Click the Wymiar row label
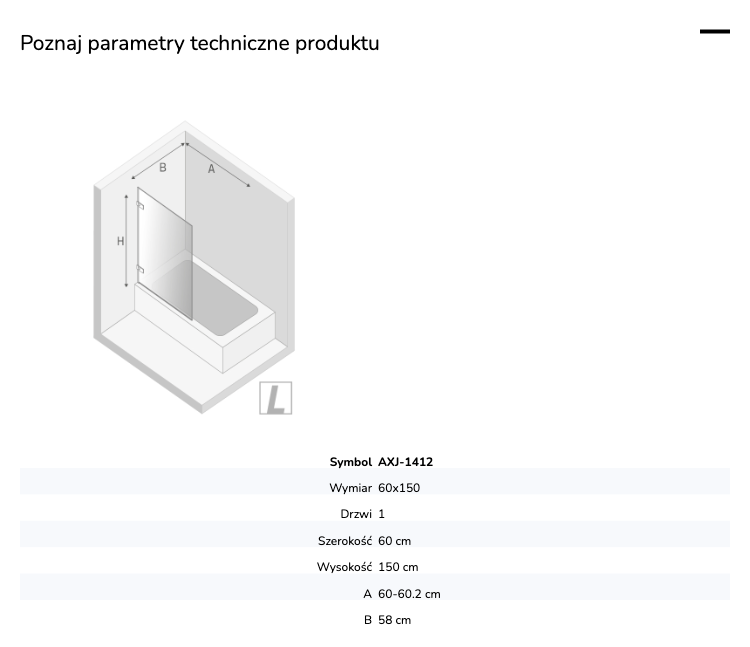The image size is (750, 647). [x=351, y=488]
